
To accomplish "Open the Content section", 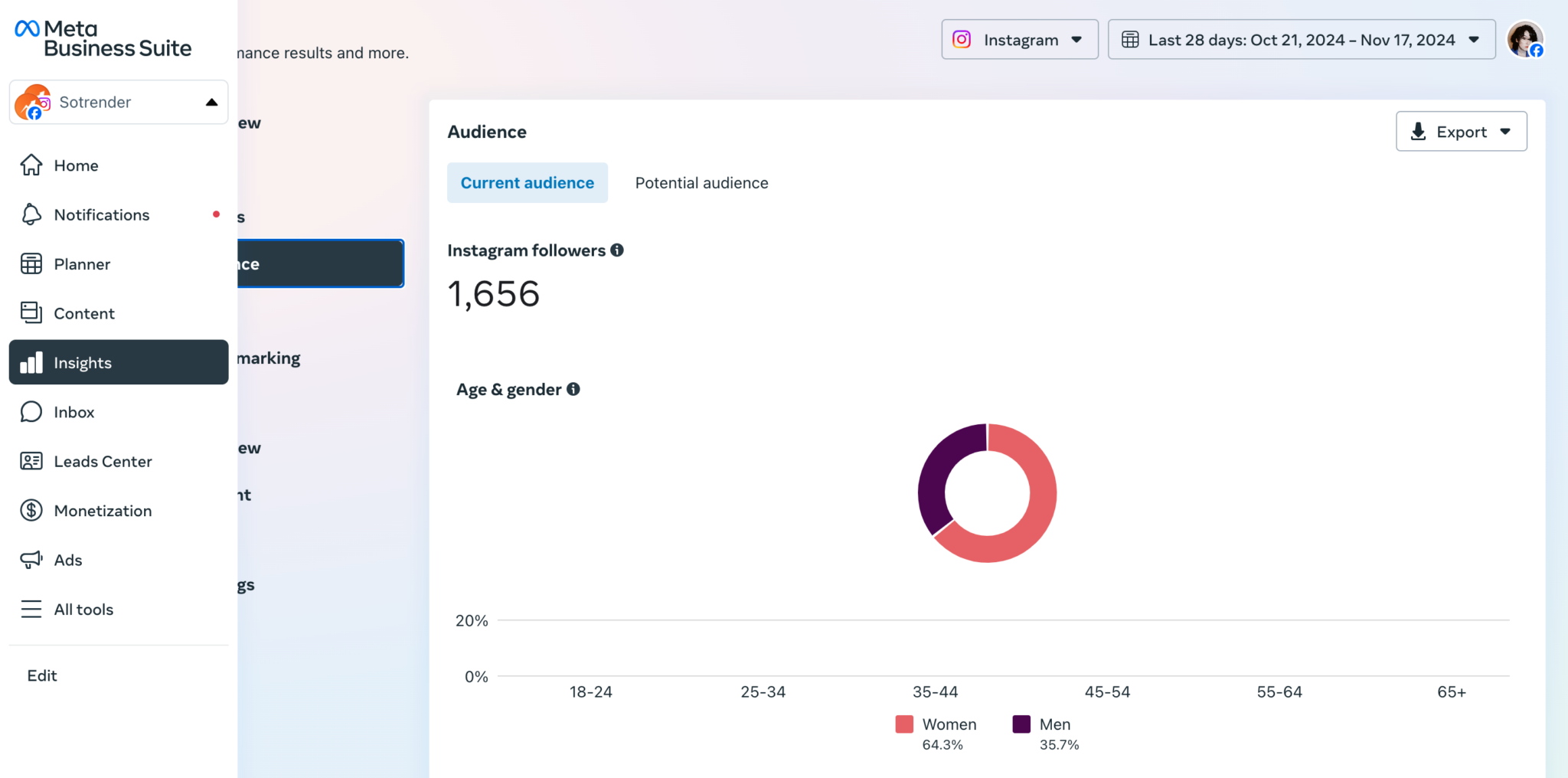I will pyautogui.click(x=84, y=312).
